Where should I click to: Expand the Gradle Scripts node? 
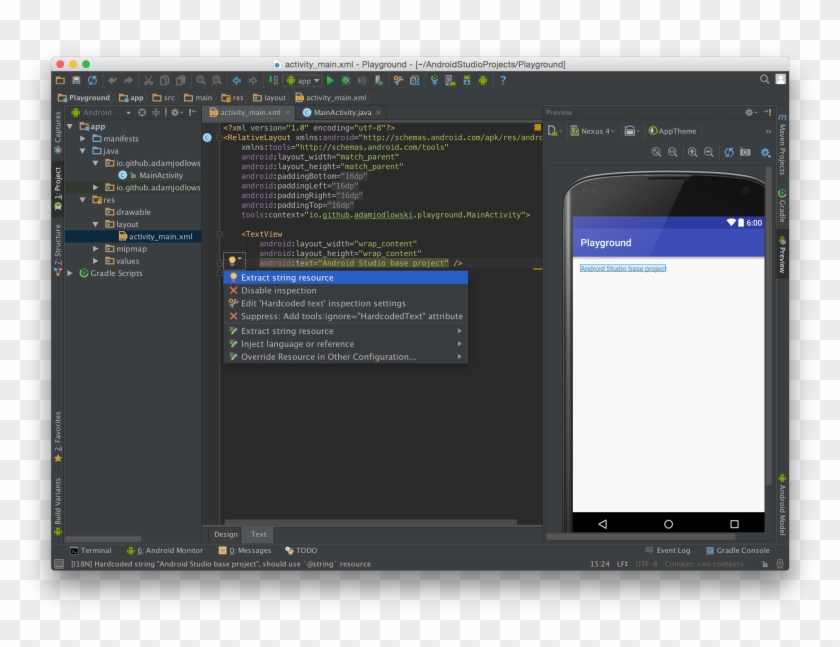pyautogui.click(x=70, y=273)
